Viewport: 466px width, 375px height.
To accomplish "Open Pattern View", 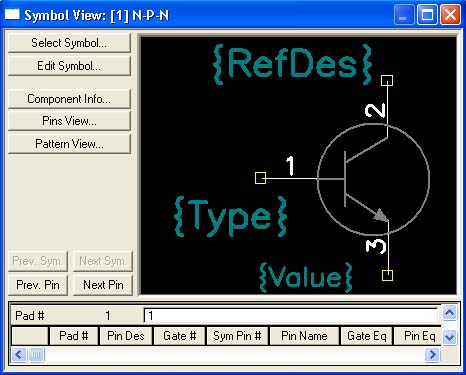I will pos(69,144).
